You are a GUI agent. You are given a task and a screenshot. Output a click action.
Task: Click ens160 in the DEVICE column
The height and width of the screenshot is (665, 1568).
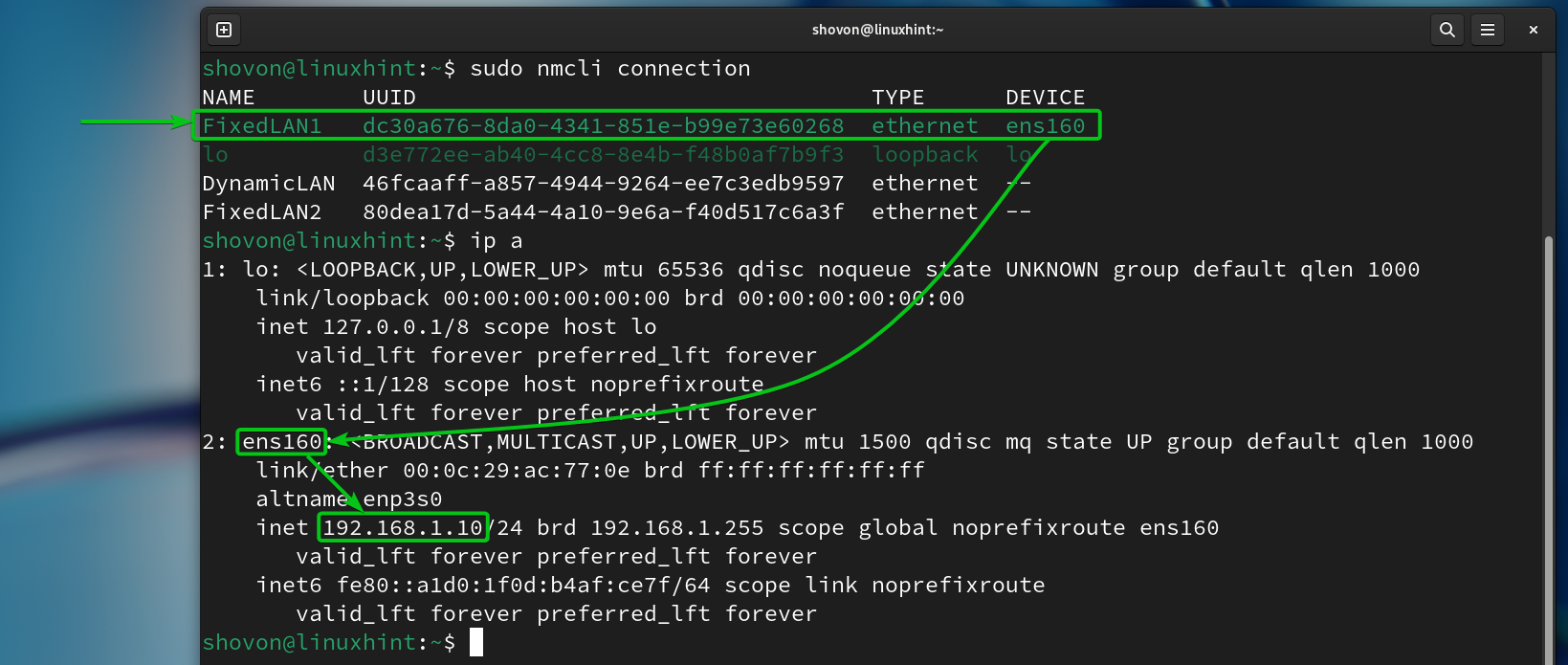1045,125
